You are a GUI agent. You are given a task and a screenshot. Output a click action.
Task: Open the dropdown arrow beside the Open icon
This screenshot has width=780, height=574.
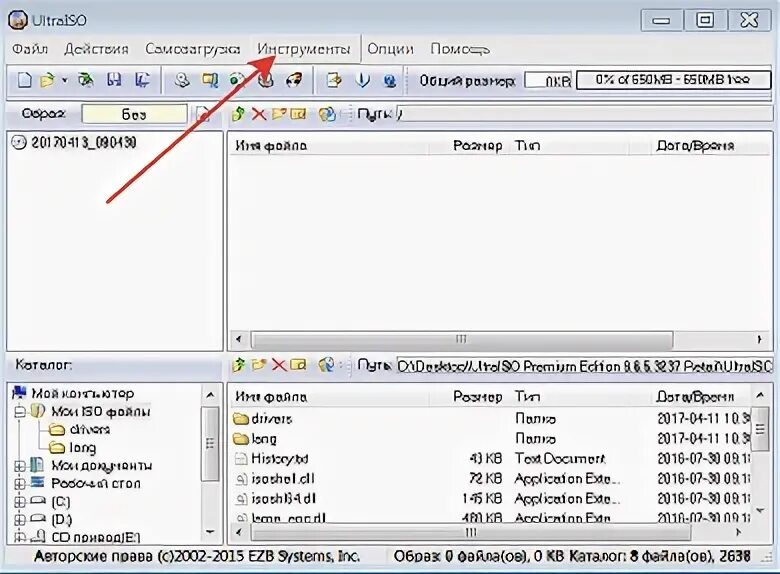tap(64, 80)
